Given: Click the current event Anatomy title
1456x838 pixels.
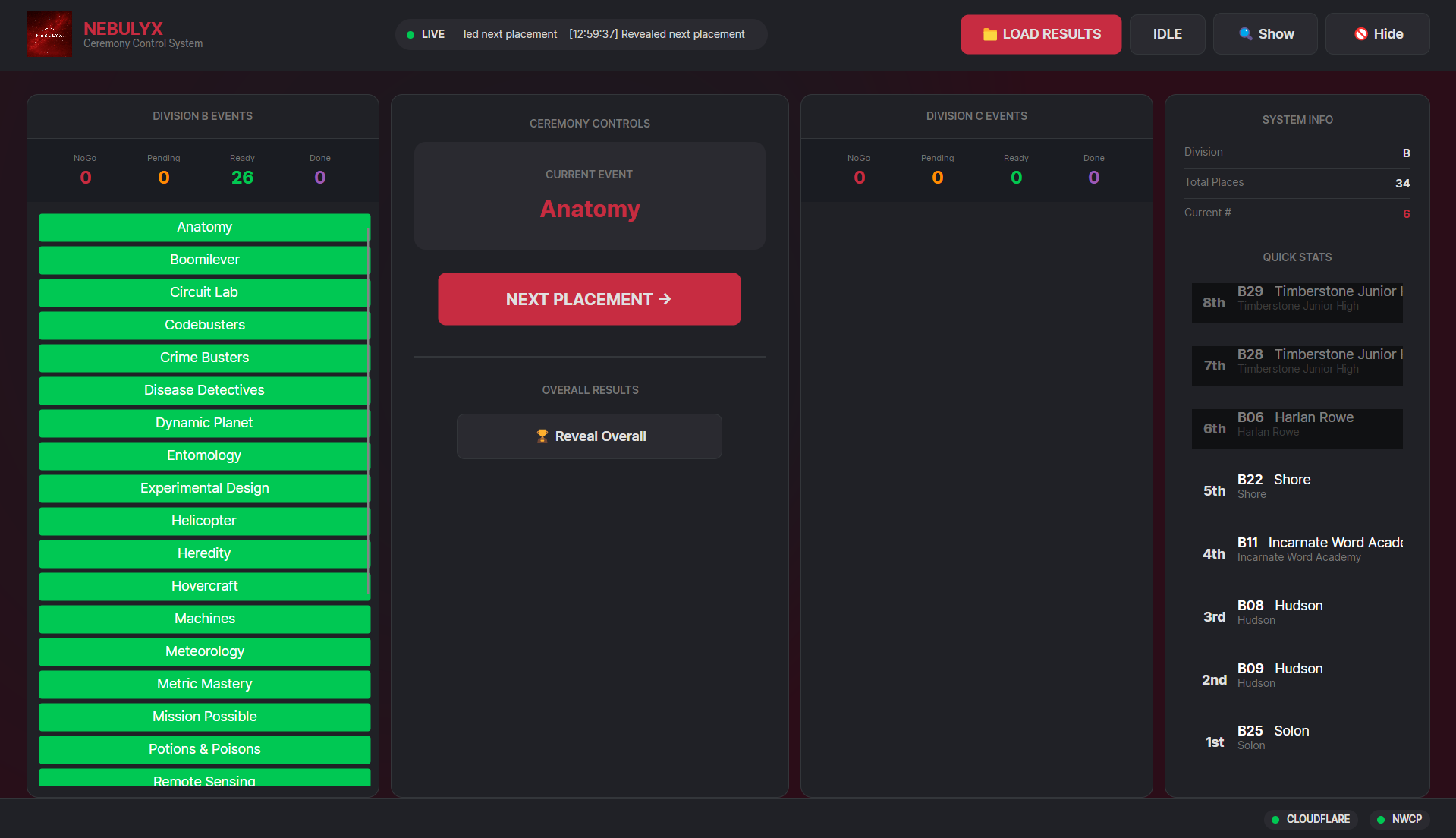Looking at the screenshot, I should 590,209.
